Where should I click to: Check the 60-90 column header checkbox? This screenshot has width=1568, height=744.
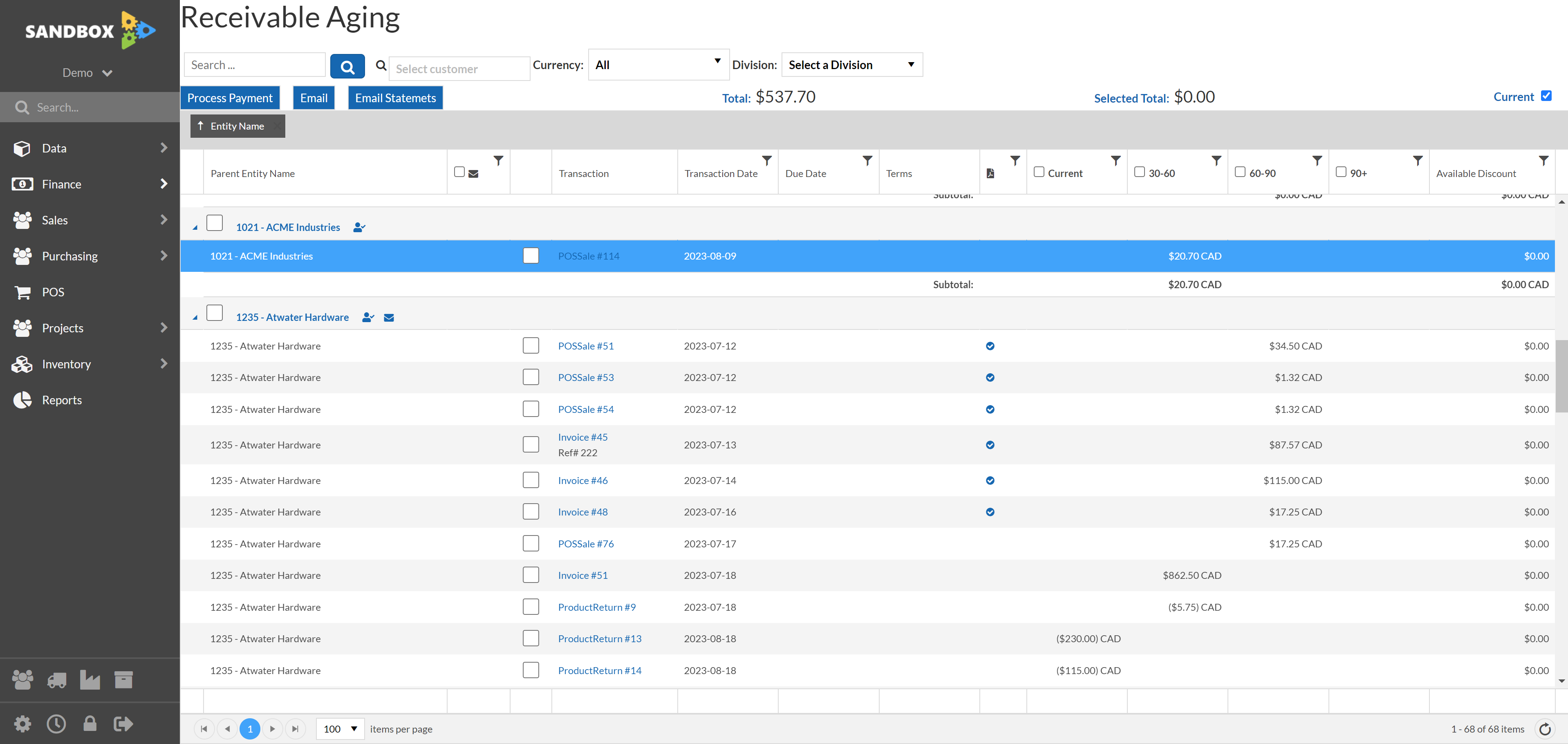click(x=1240, y=172)
